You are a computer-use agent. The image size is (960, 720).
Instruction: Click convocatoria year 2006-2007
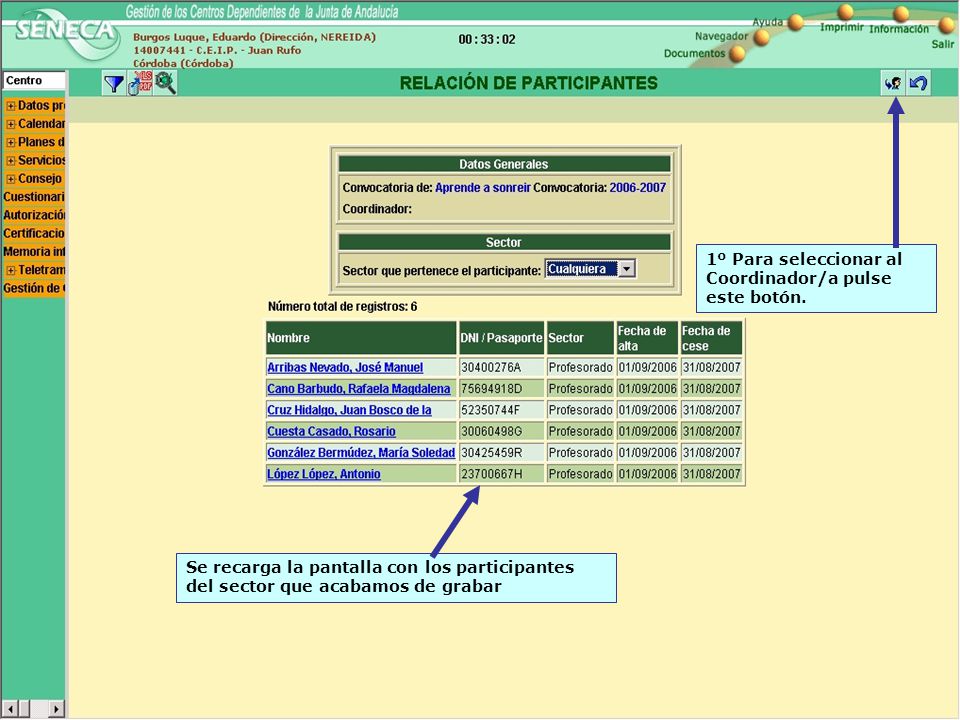pos(637,188)
